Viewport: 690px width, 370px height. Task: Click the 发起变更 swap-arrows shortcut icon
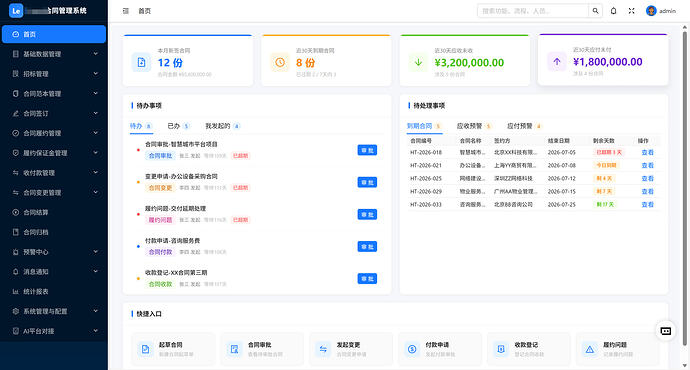[x=323, y=349]
